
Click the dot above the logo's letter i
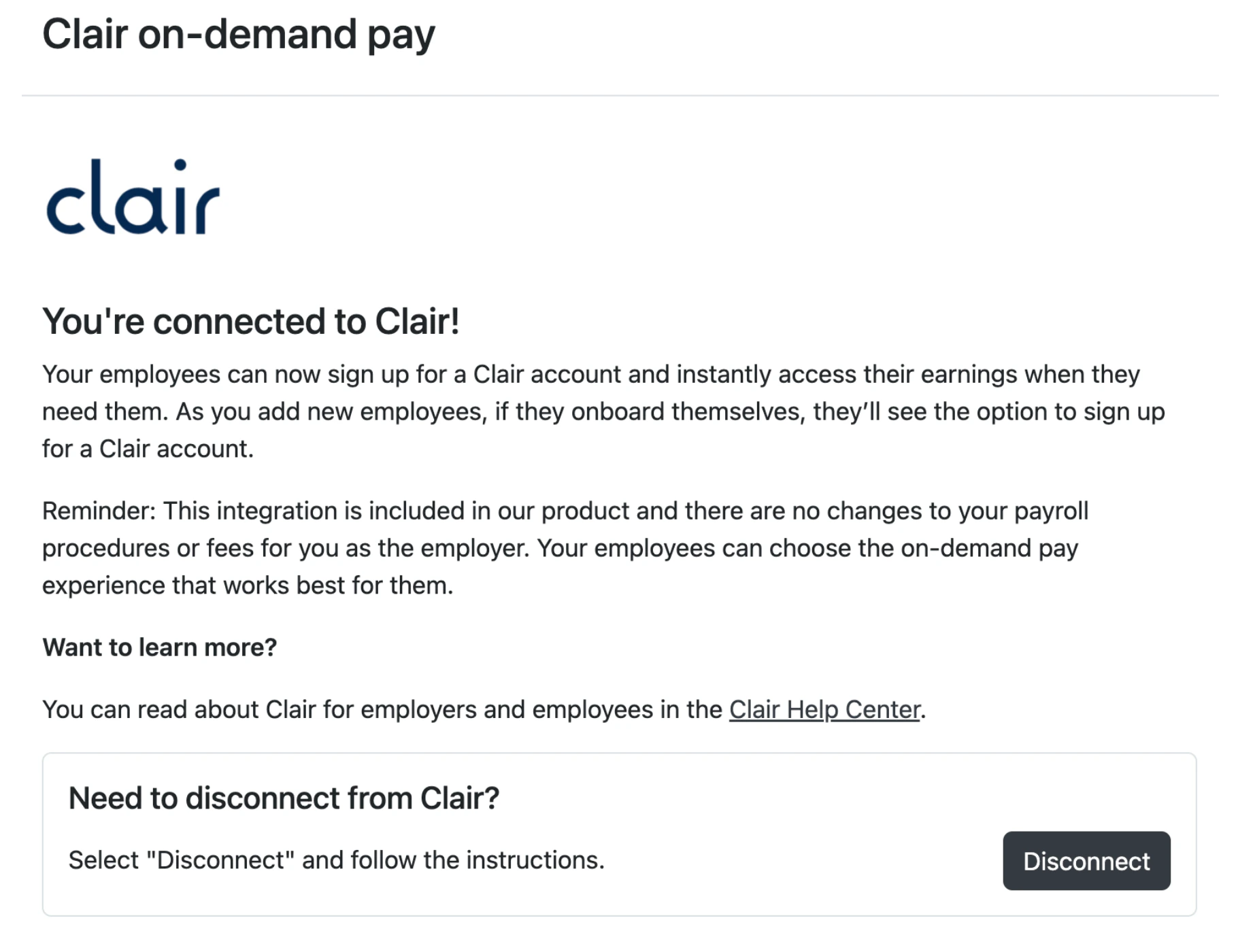tap(180, 165)
